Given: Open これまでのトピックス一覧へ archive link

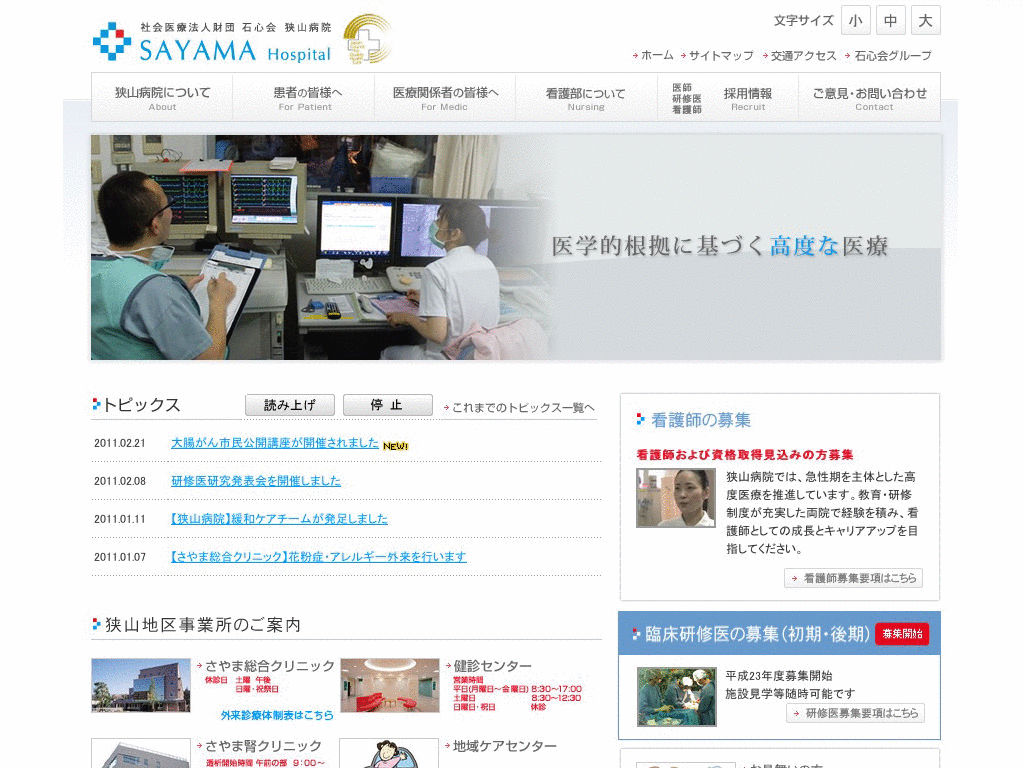Looking at the screenshot, I should pos(522,408).
